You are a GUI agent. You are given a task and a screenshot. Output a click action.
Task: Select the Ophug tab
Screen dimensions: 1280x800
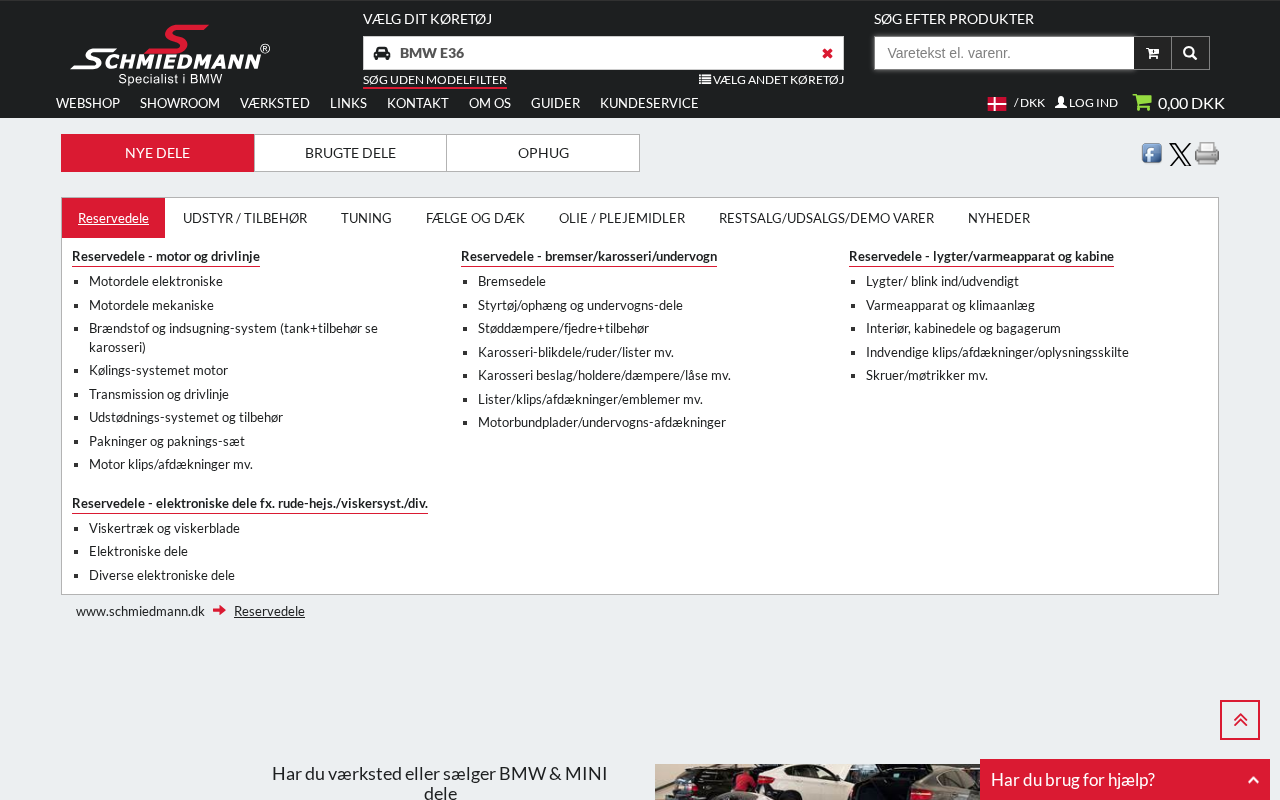(x=543, y=153)
